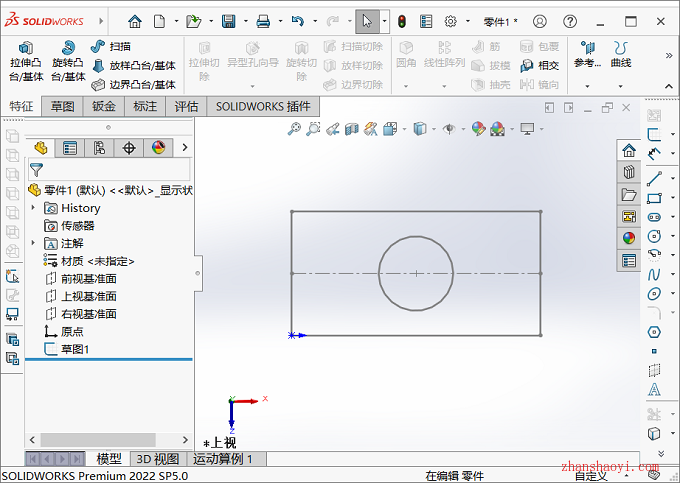
Task: Select the 右视基准面 tree item
Action: pos(81,314)
